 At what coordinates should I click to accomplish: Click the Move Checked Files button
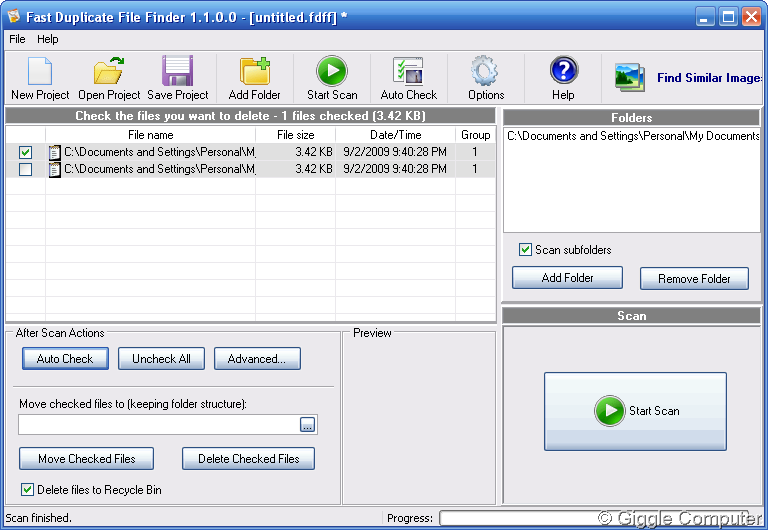pyautogui.click(x=87, y=458)
